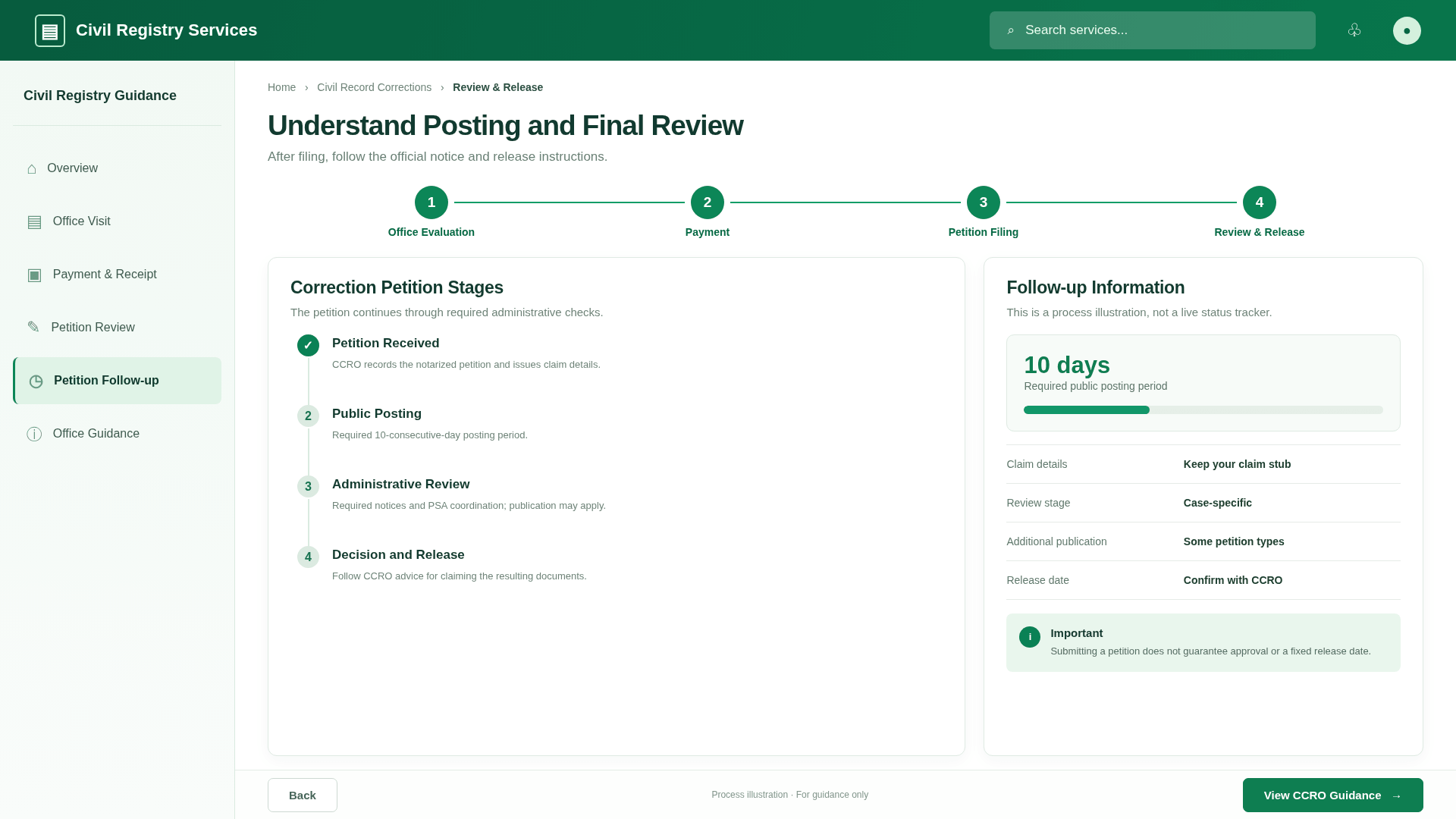The width and height of the screenshot is (1456, 819).
Task: Open notifications icon in header
Action: 1354,30
